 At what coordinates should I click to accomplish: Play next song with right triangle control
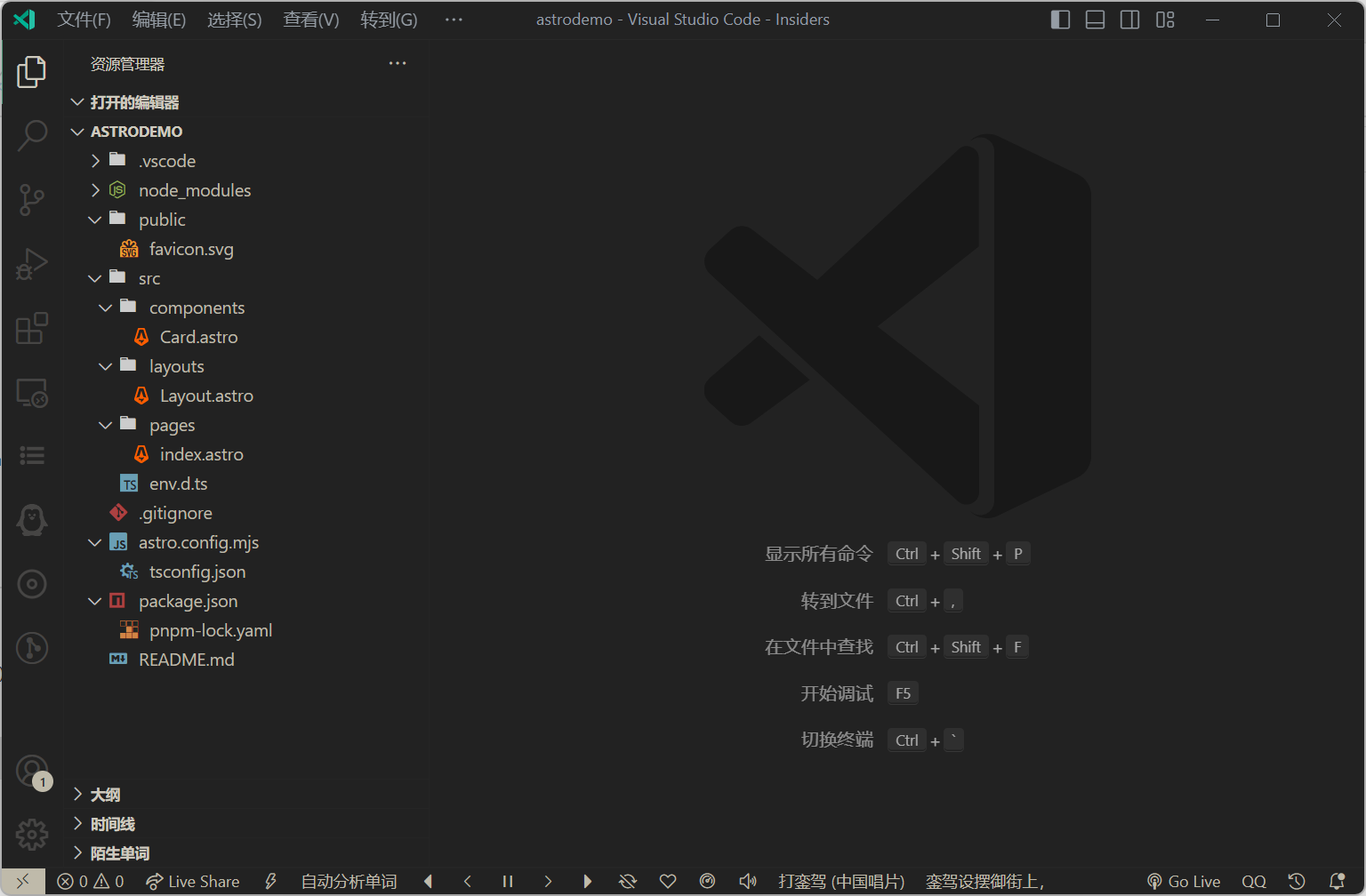(587, 881)
